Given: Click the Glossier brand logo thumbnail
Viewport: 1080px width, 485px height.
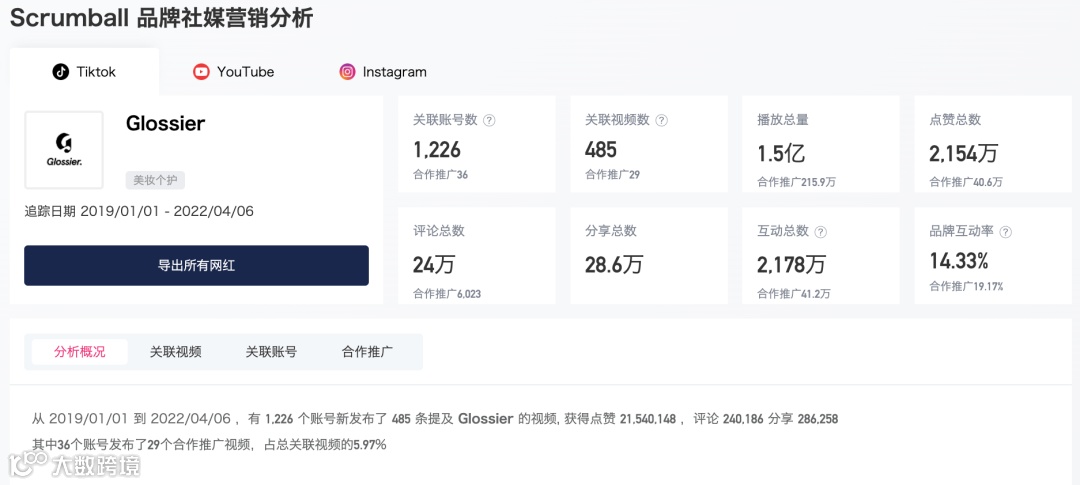Looking at the screenshot, I should (x=64, y=150).
